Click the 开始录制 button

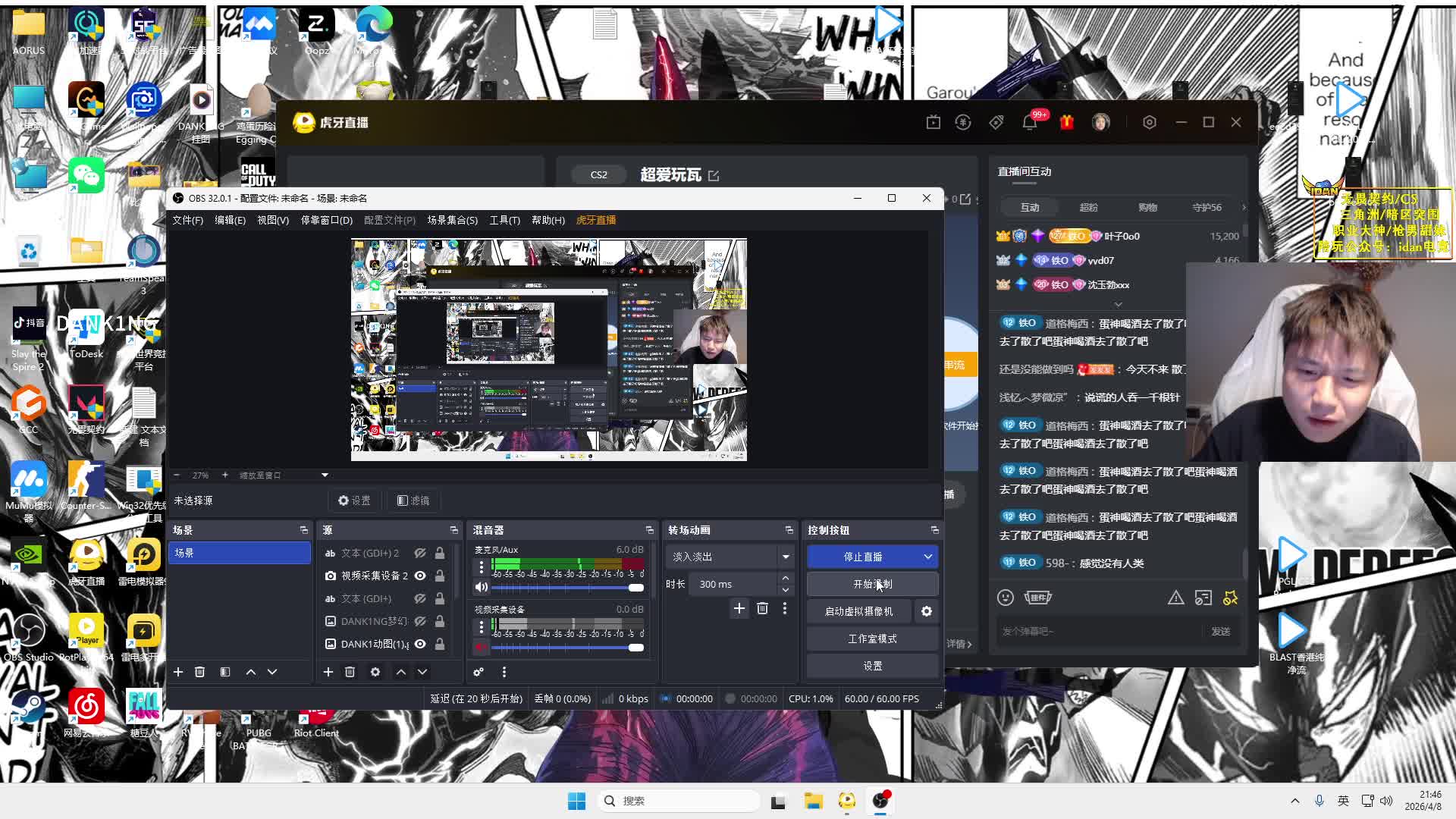(x=872, y=584)
